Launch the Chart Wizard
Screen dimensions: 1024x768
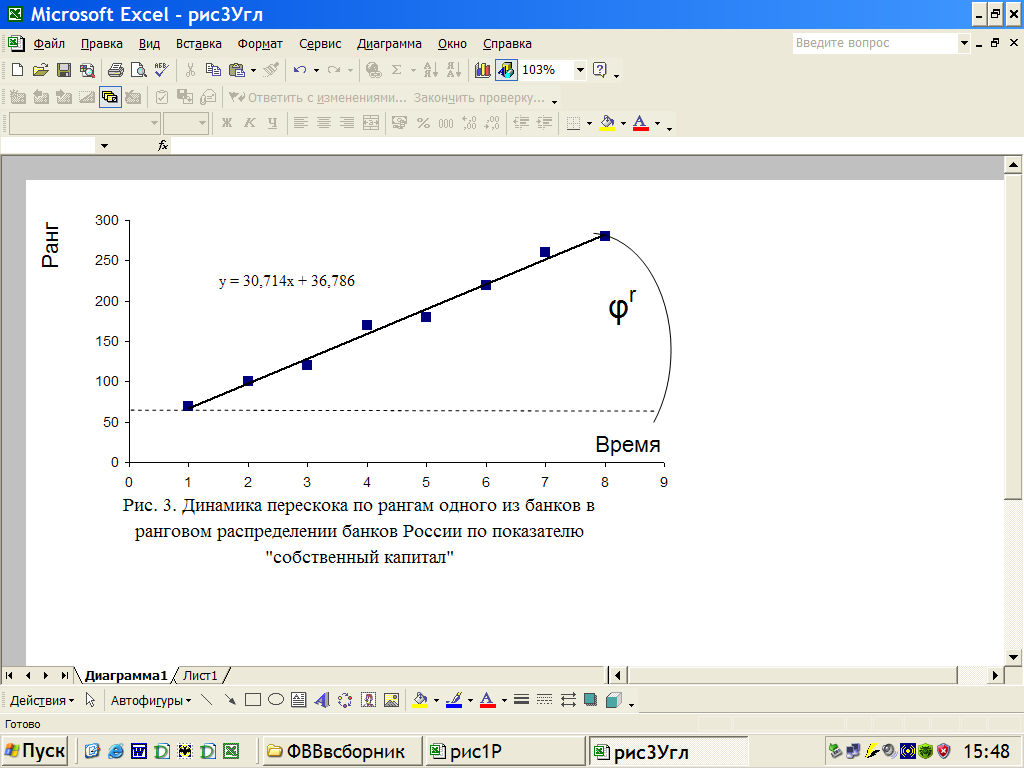[x=483, y=70]
